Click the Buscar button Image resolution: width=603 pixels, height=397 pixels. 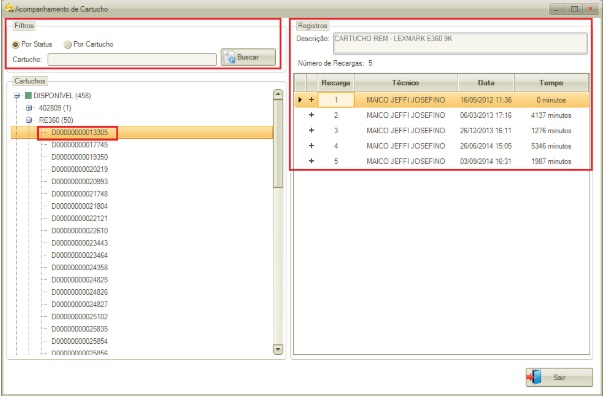(248, 57)
